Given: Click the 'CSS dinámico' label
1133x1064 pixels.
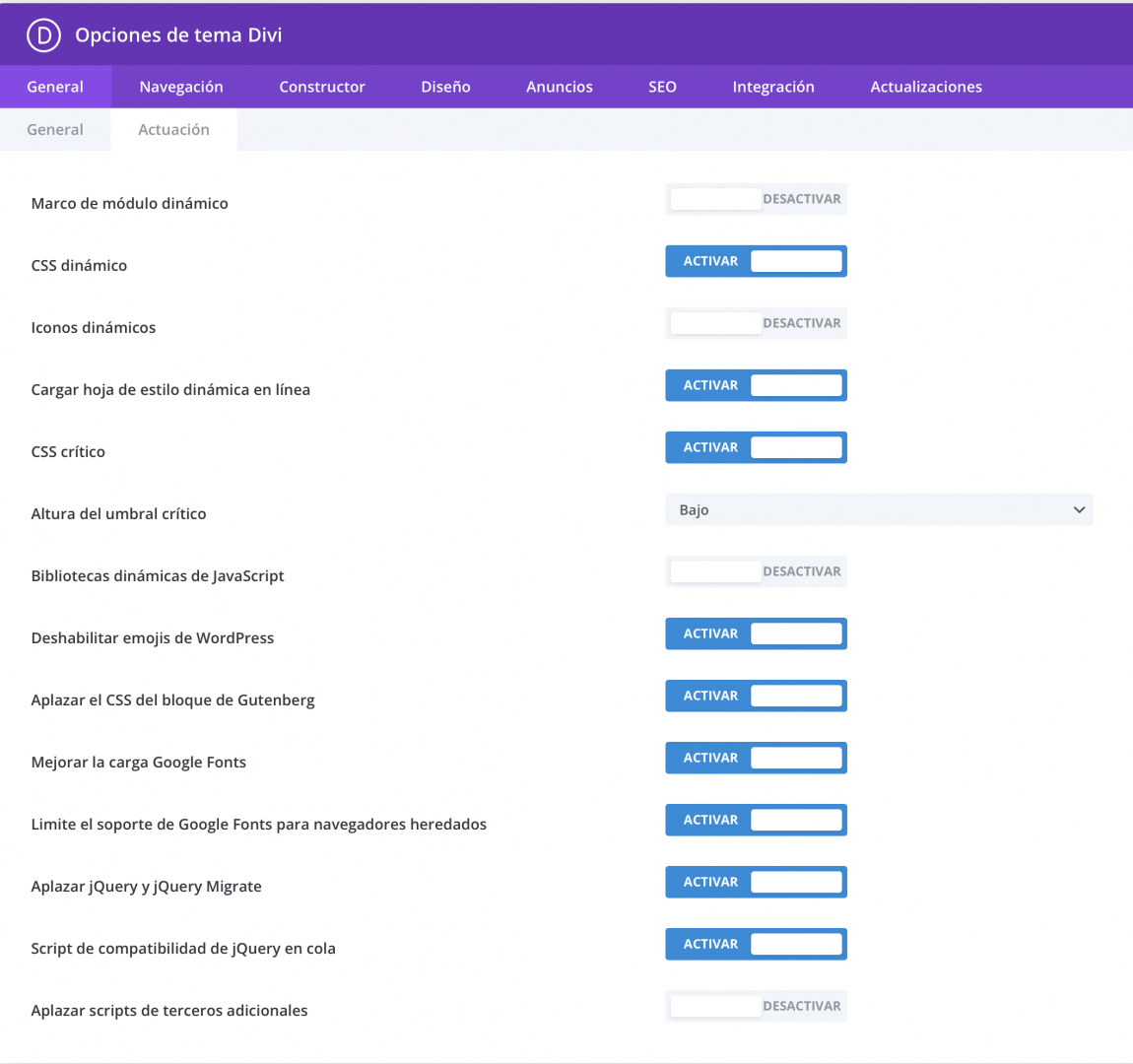Looking at the screenshot, I should coord(79,266).
